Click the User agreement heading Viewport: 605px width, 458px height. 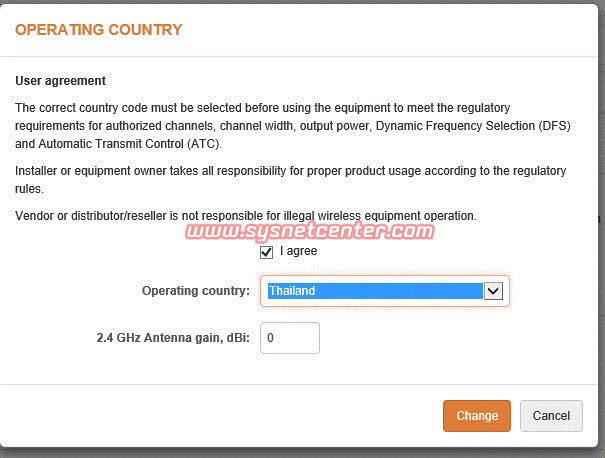pyautogui.click(x=60, y=80)
